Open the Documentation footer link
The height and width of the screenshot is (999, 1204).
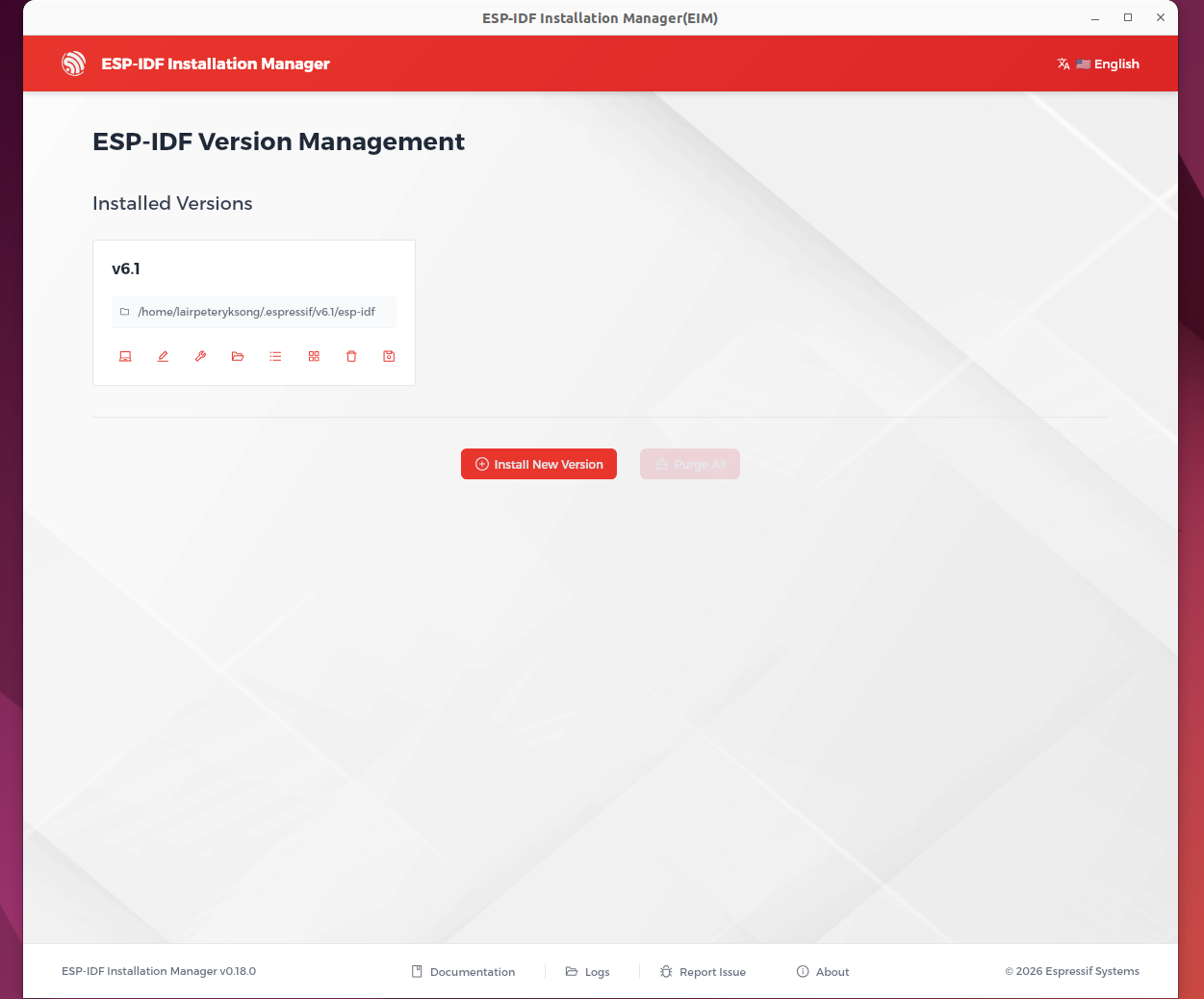click(x=463, y=972)
